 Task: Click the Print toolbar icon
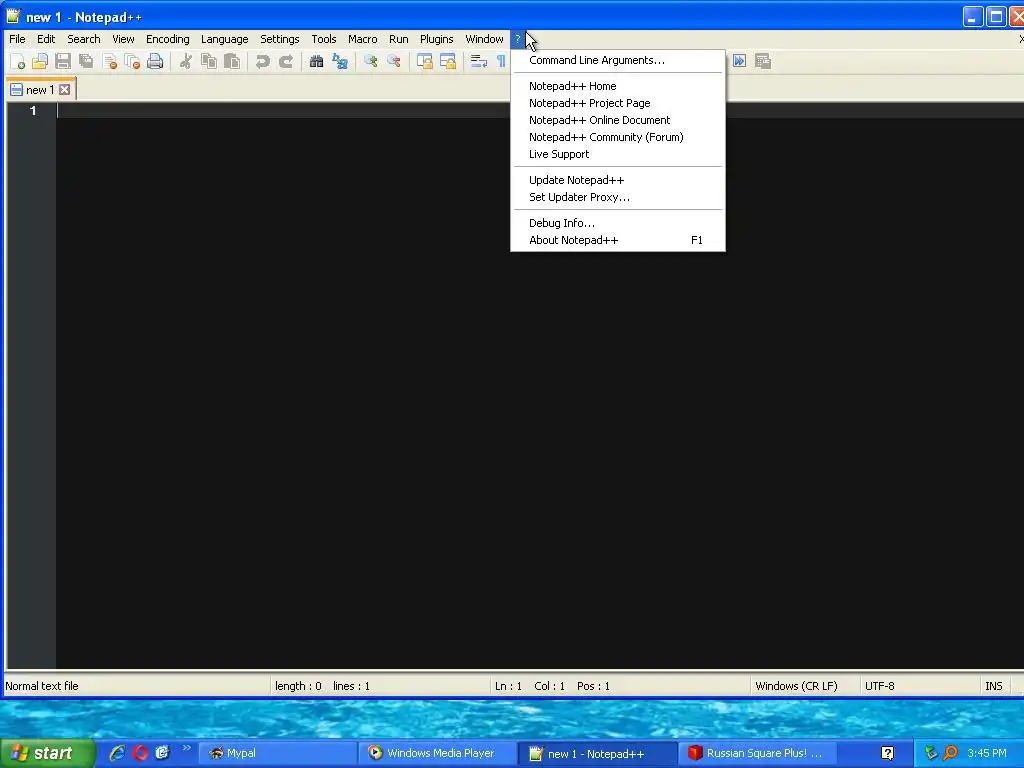[x=155, y=61]
